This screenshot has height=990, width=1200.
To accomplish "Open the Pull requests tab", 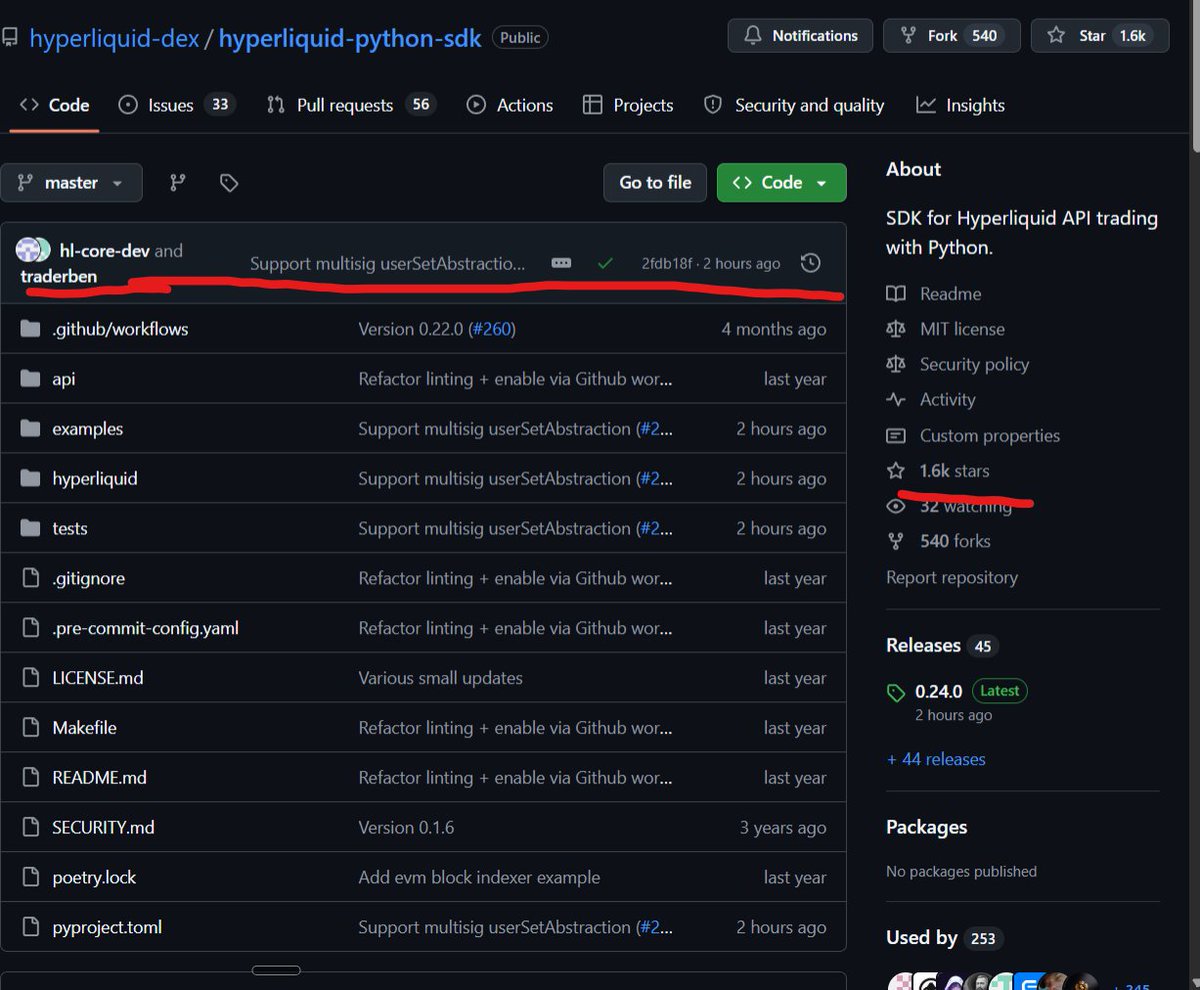I will (x=351, y=105).
